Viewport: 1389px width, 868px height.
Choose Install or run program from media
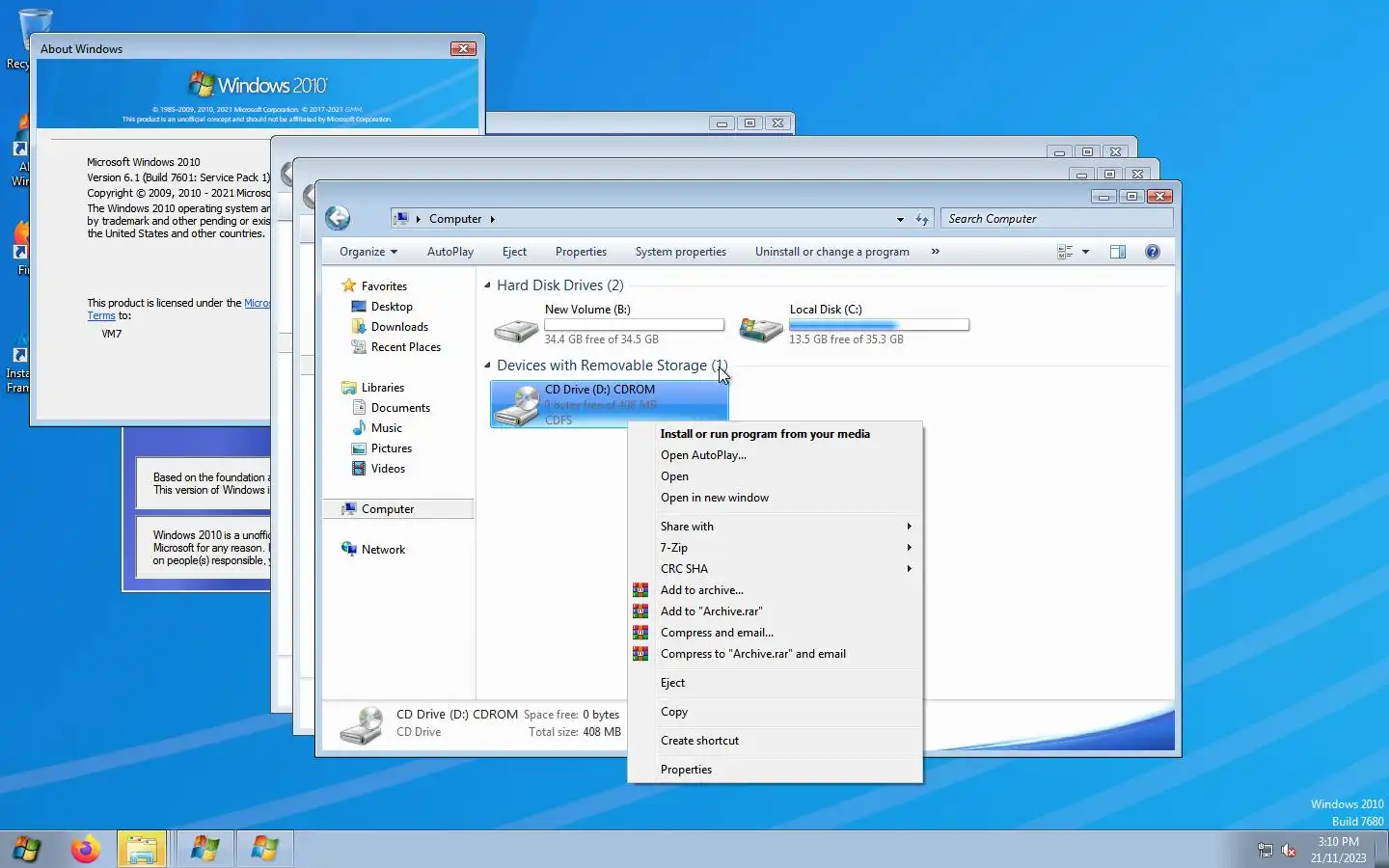[x=776, y=434]
